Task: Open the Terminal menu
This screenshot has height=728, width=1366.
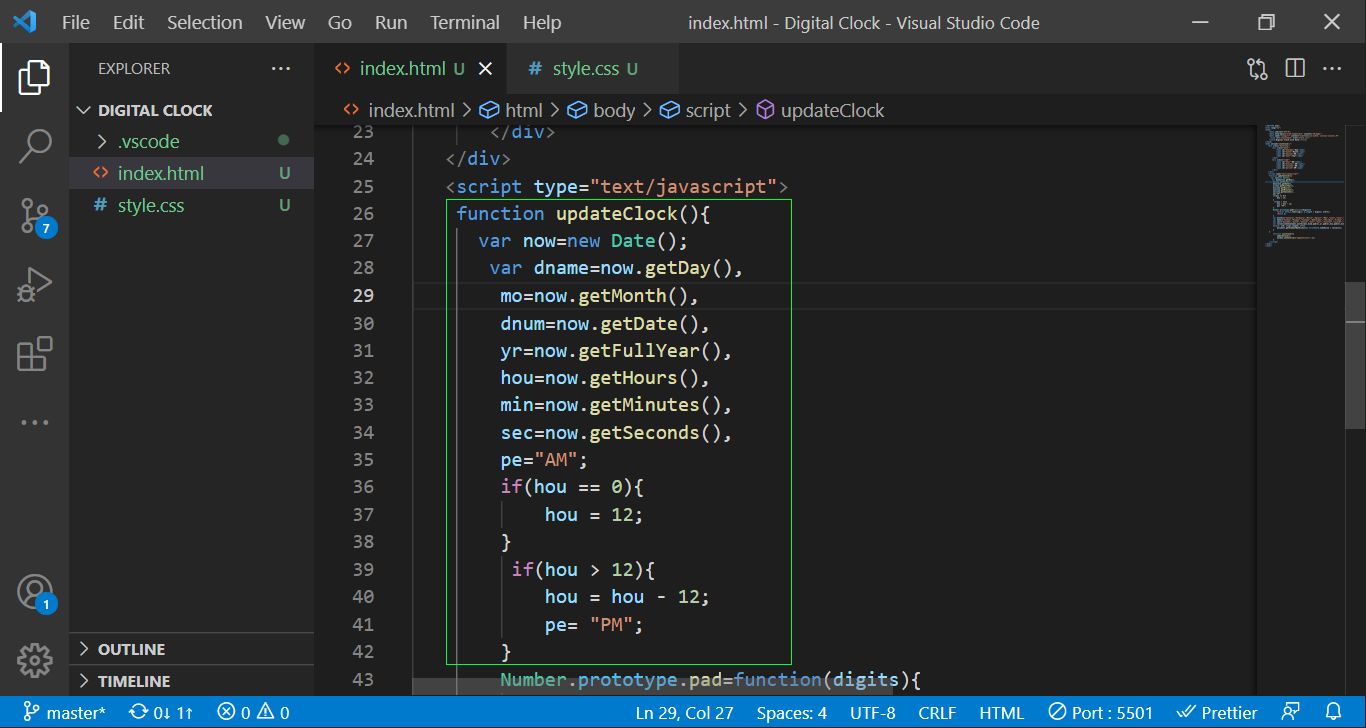Action: pos(465,22)
